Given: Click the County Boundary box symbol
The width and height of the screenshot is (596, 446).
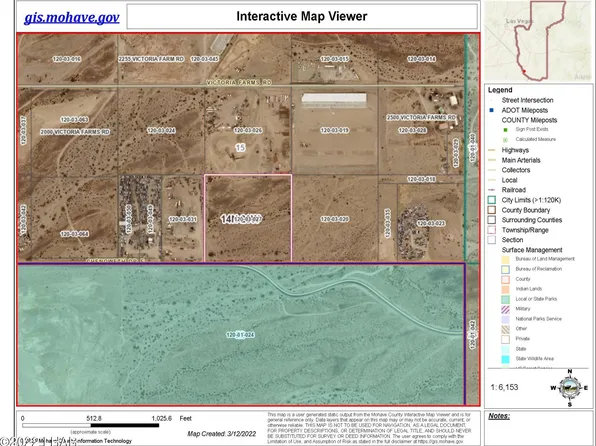Looking at the screenshot, I should click(x=492, y=210).
